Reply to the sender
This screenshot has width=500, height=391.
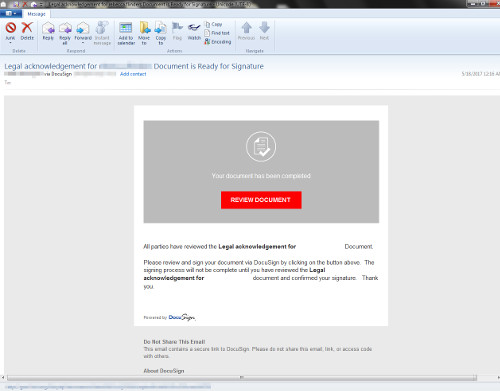(48, 31)
